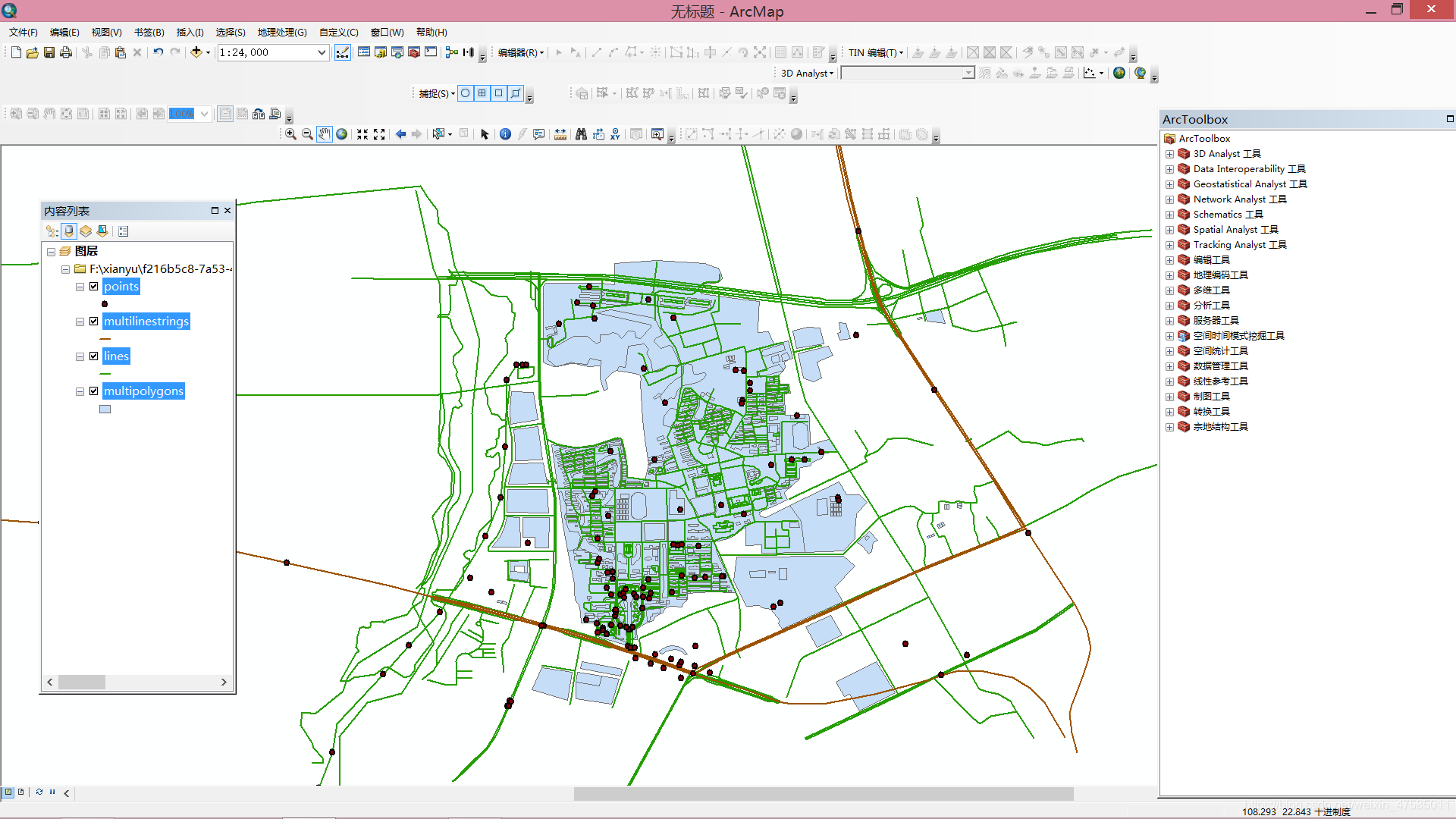Screen dimensions: 1456x819
Task: Click the Add Data button
Action: 196,52
